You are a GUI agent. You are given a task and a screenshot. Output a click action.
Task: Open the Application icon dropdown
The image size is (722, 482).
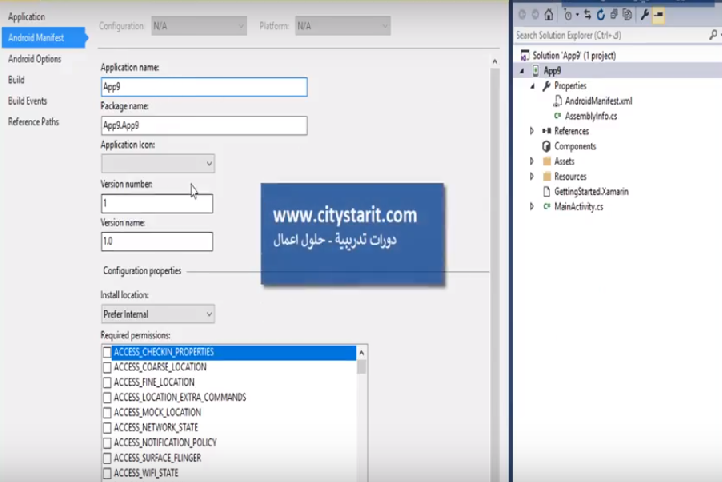tap(158, 163)
